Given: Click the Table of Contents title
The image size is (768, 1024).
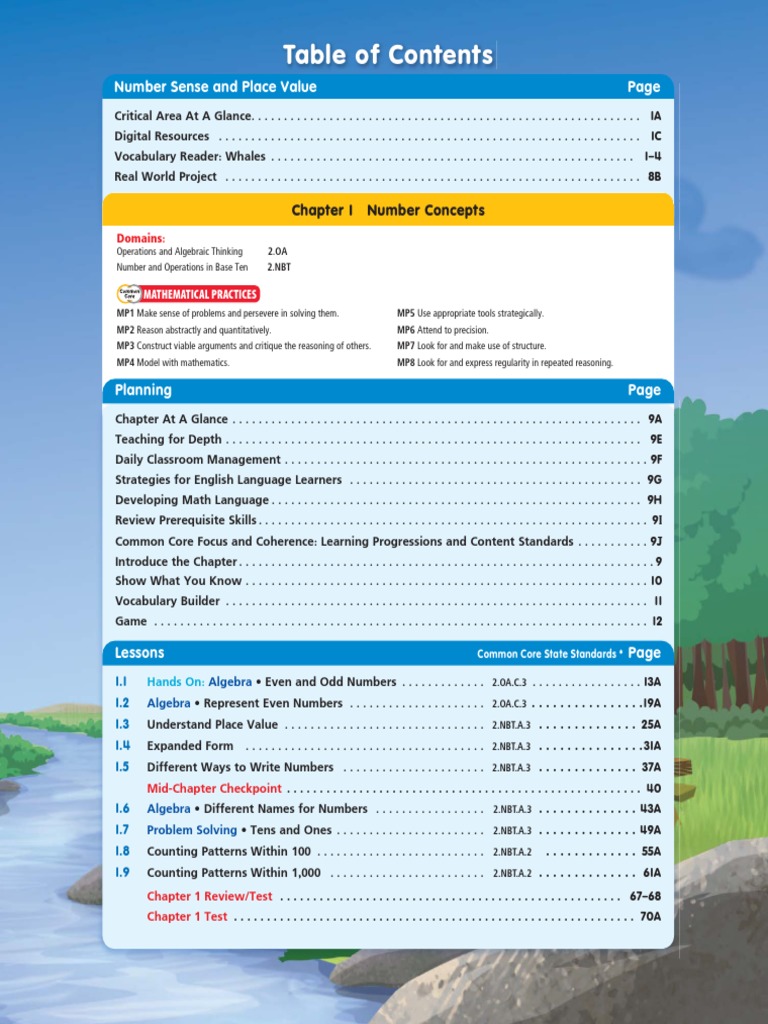Looking at the screenshot, I should (x=388, y=55).
